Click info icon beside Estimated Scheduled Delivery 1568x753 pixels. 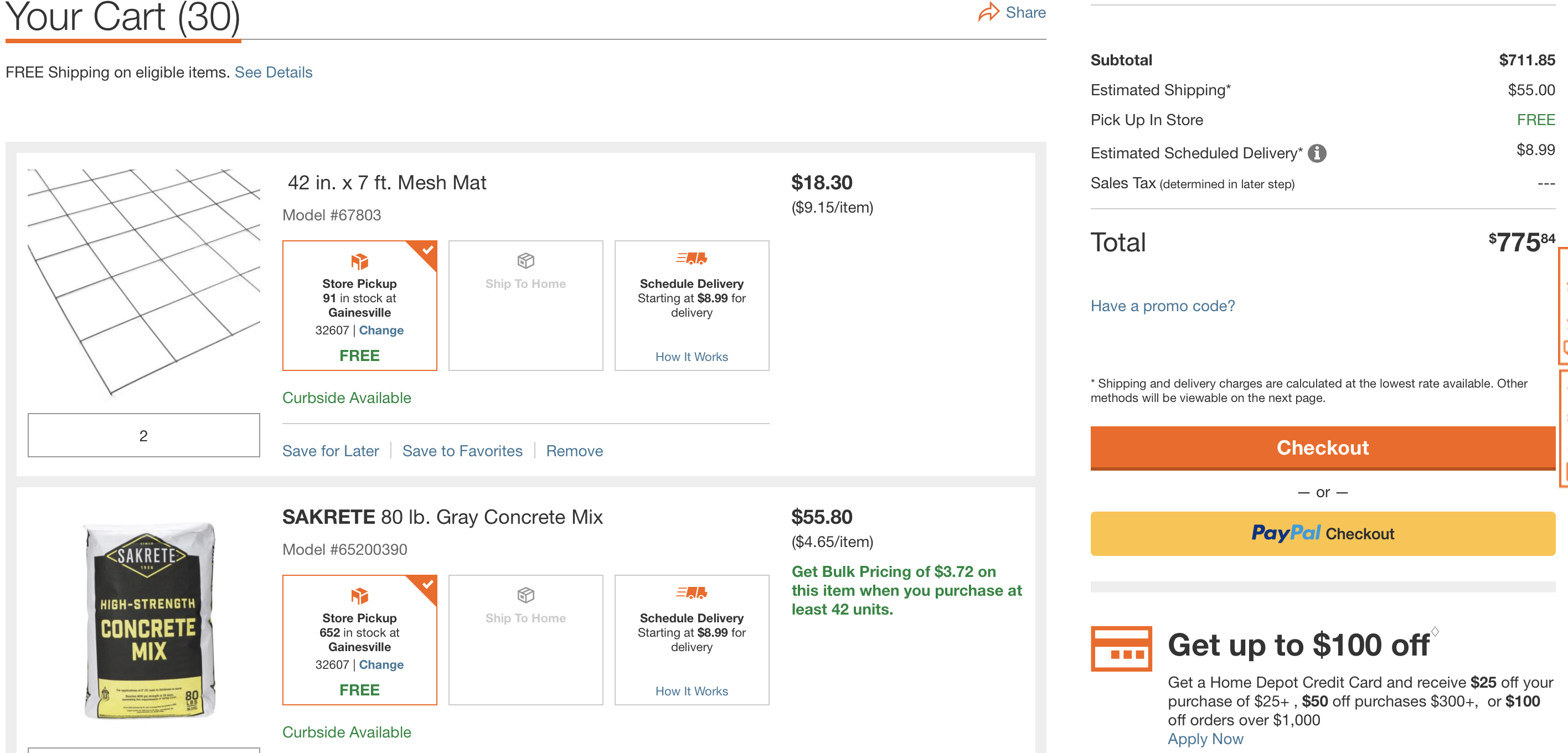tap(1317, 153)
